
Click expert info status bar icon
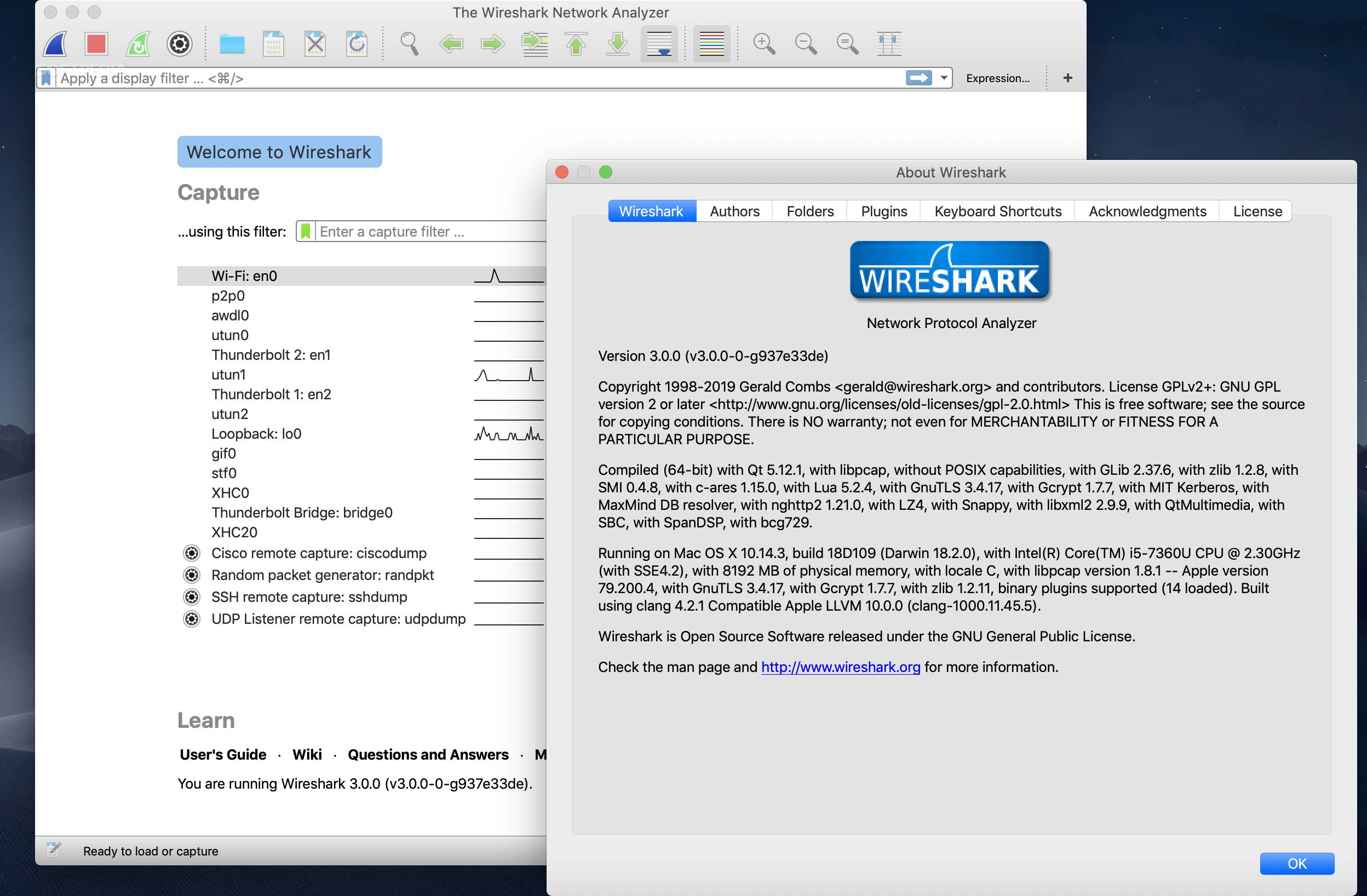point(54,849)
